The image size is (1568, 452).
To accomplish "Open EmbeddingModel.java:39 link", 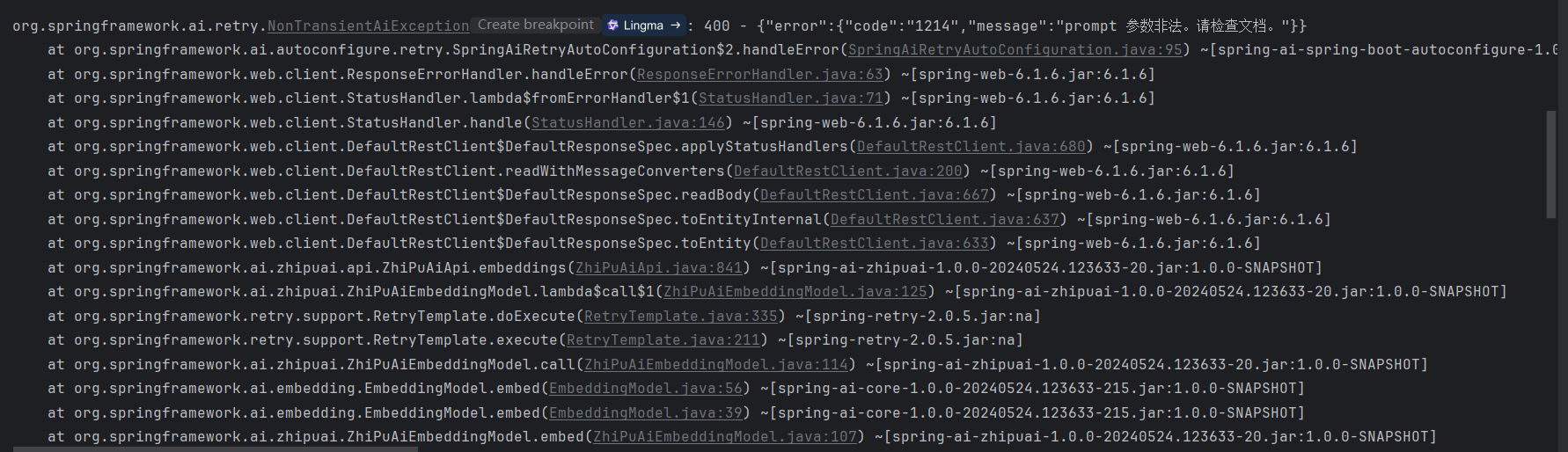I will click(646, 413).
